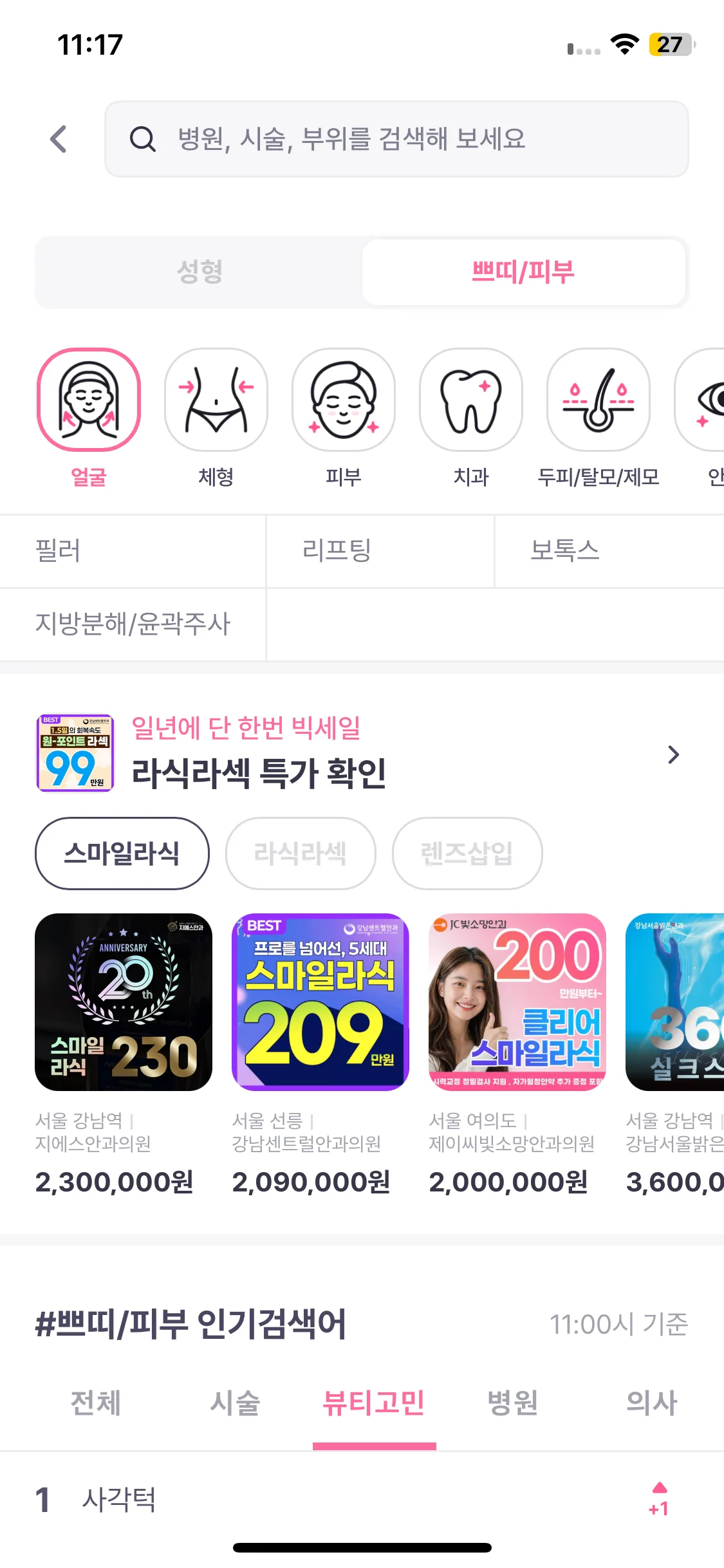This screenshot has height=1568, width=724.
Task: Select the 얼굴 face category icon
Action: point(89,400)
